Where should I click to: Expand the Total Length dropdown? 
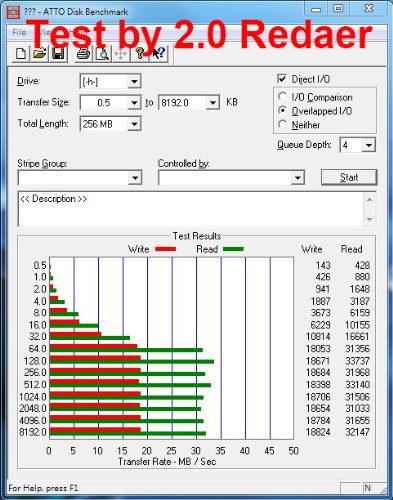pyautogui.click(x=134, y=124)
